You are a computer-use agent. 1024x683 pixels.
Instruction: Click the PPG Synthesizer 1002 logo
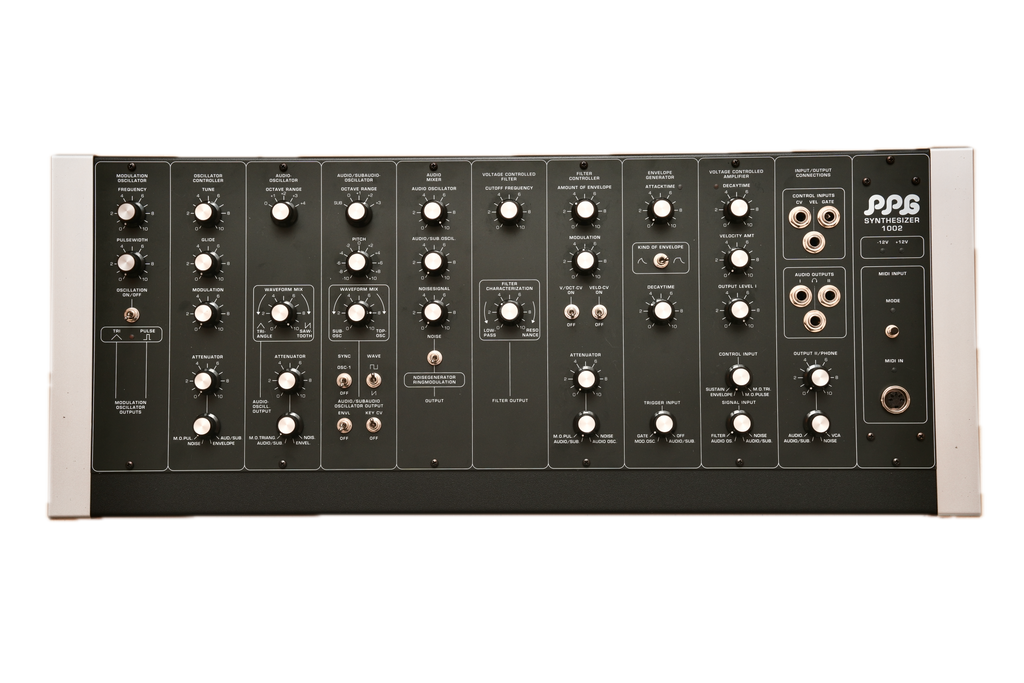click(x=892, y=213)
